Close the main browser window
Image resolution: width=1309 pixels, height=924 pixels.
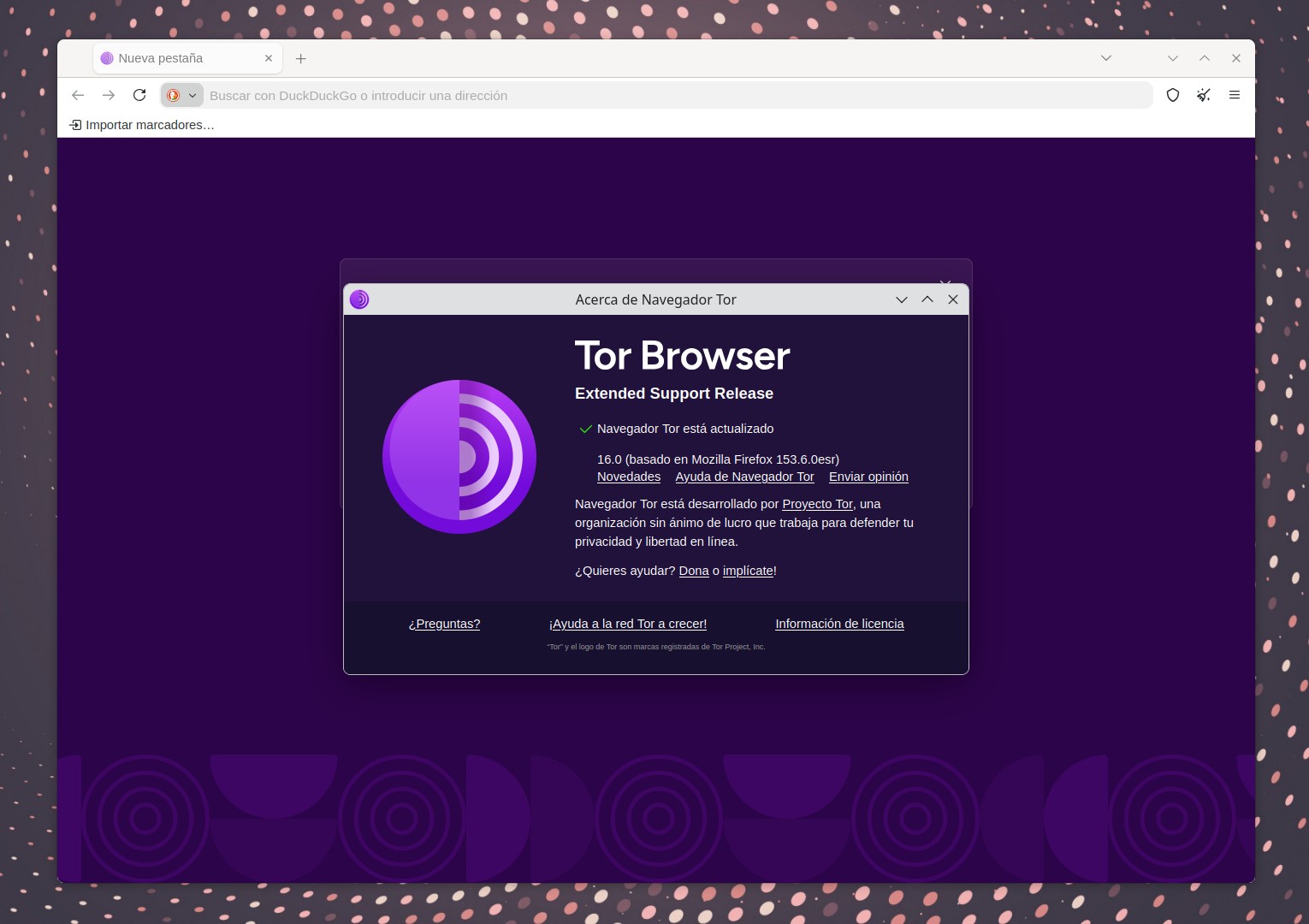[x=1236, y=58]
